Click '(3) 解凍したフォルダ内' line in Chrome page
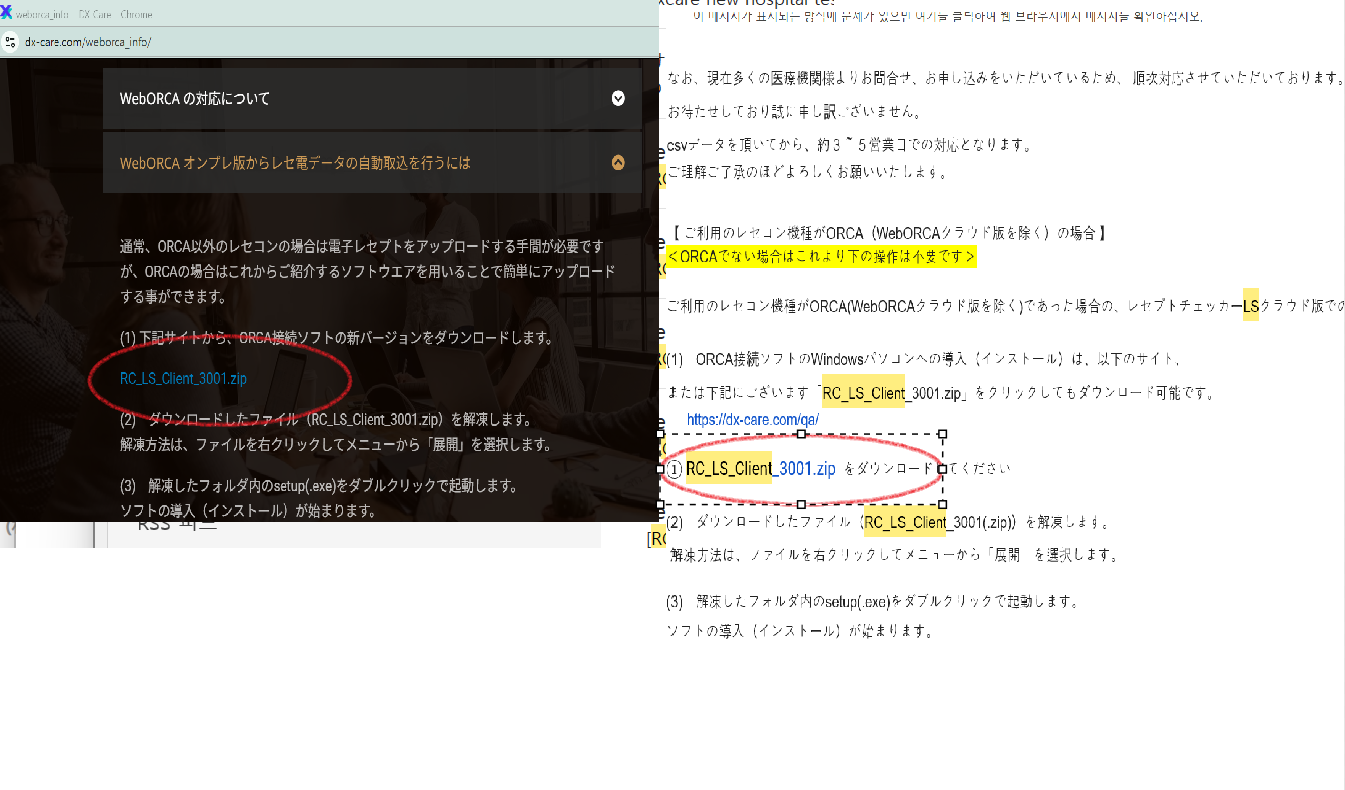This screenshot has height=790, width=1345. 319,486
